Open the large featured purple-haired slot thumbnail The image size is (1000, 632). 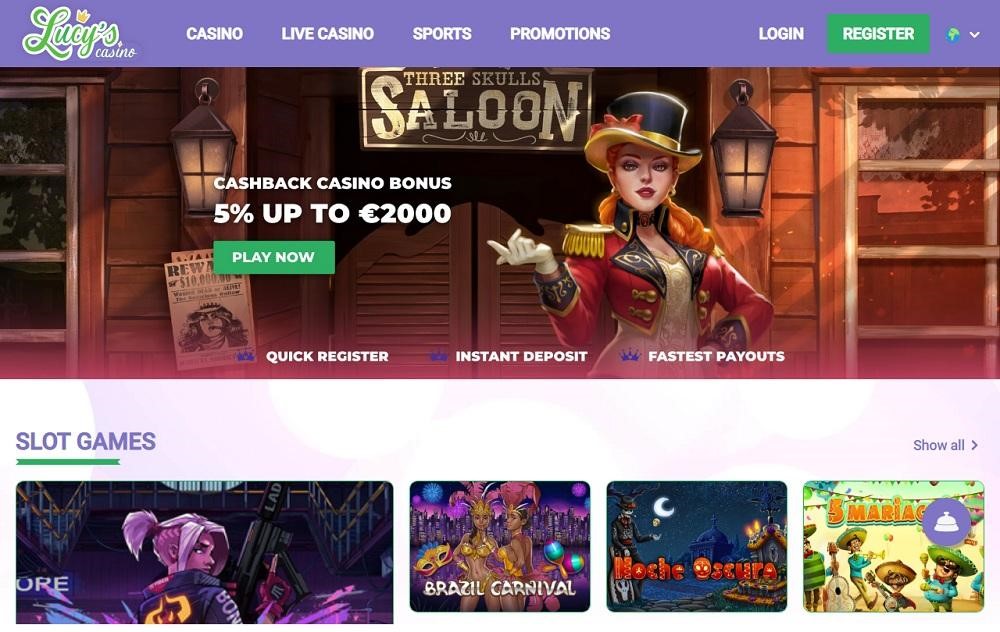[x=205, y=552]
